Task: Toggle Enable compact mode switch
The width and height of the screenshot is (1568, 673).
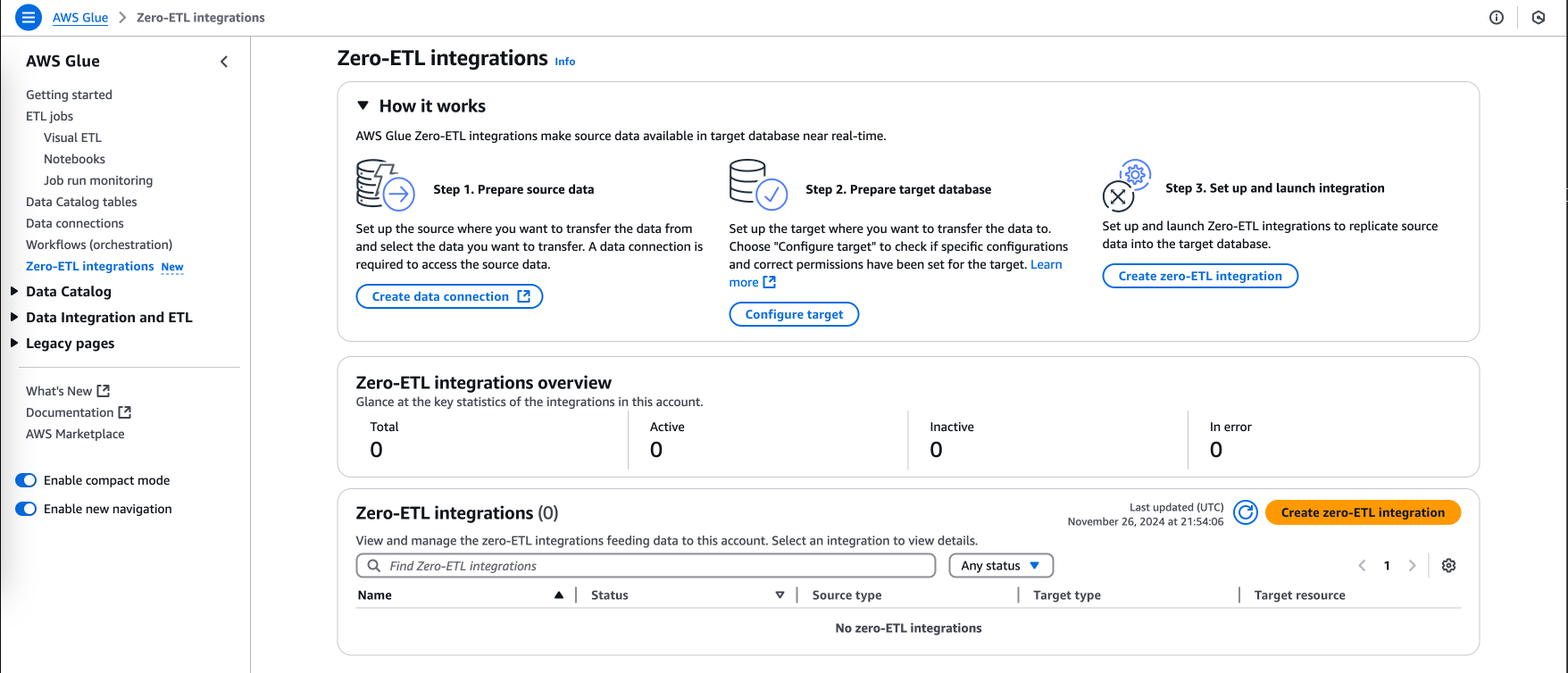Action: click(x=26, y=480)
